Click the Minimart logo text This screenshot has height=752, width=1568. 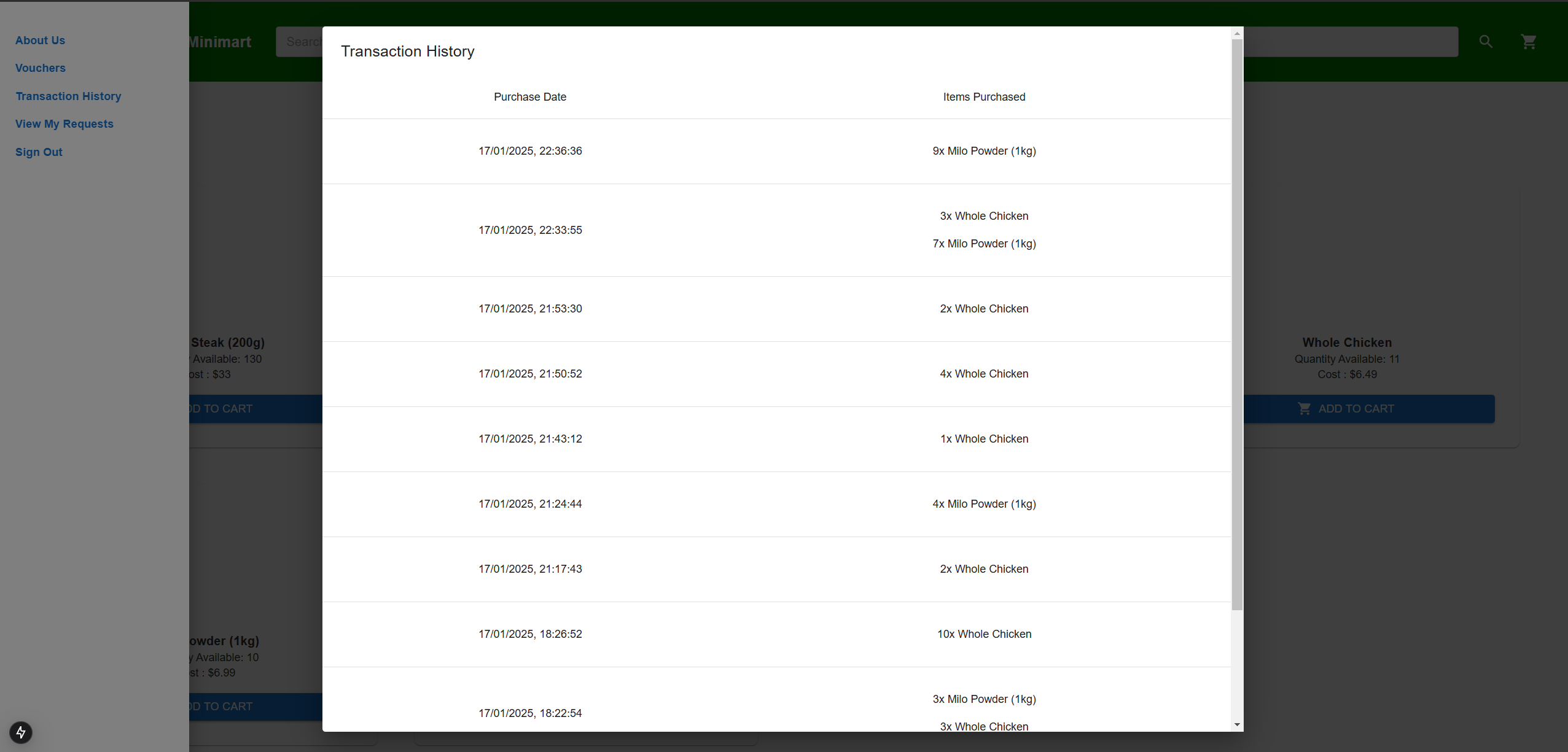click(220, 42)
